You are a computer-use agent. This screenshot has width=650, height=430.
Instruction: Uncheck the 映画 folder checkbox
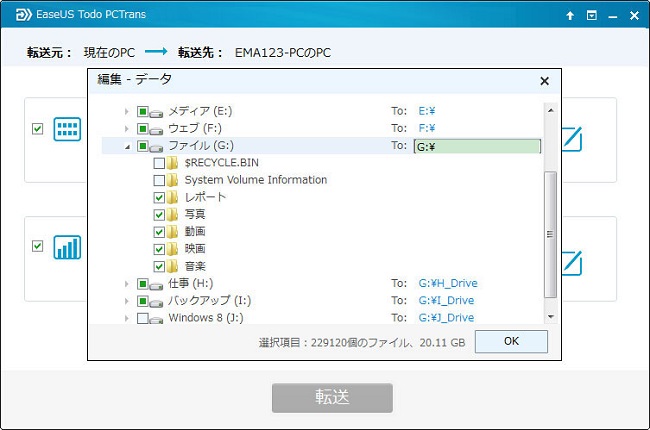pyautogui.click(x=159, y=249)
